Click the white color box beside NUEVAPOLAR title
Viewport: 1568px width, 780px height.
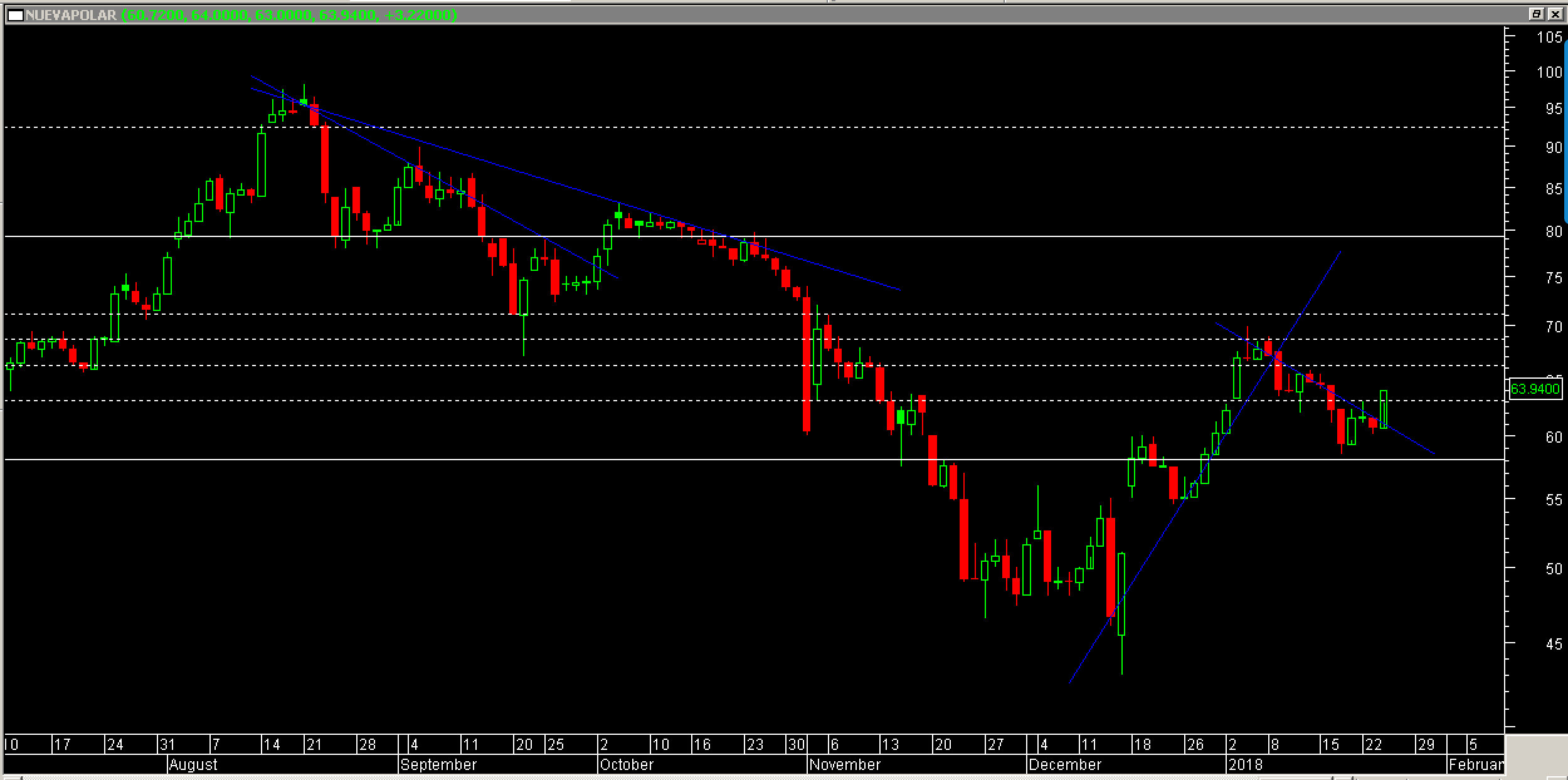click(16, 15)
